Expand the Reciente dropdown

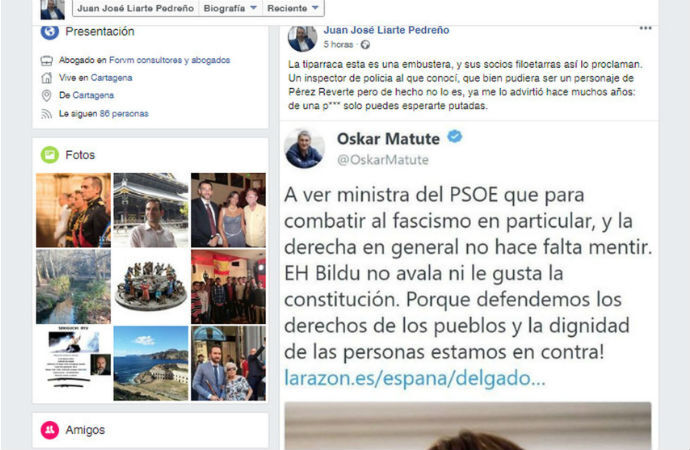click(x=293, y=8)
